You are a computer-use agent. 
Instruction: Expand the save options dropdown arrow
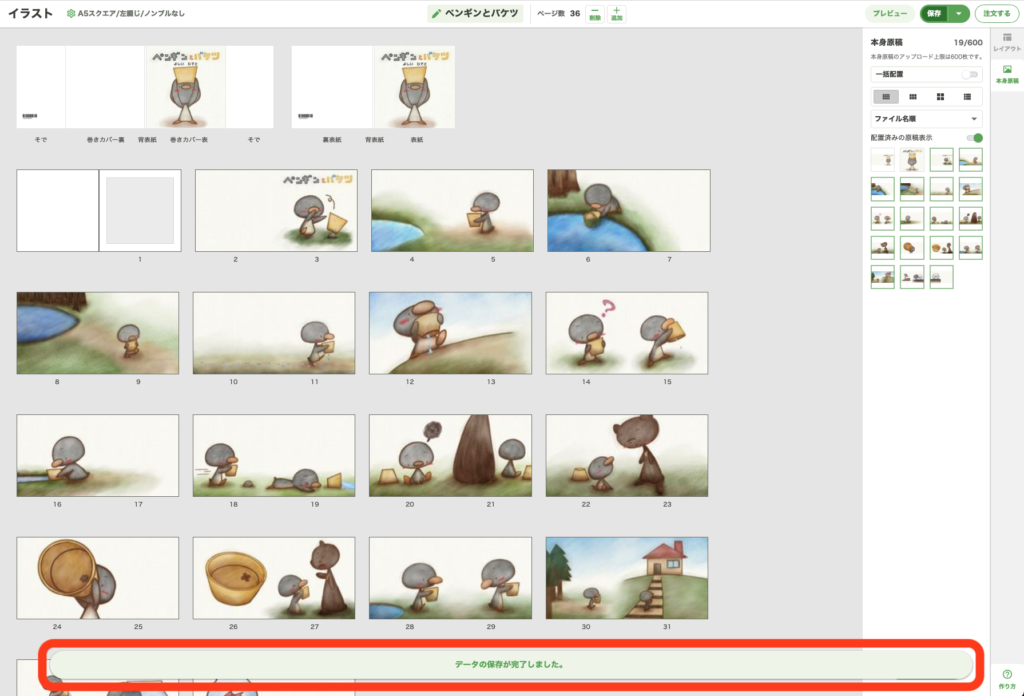pyautogui.click(x=959, y=14)
